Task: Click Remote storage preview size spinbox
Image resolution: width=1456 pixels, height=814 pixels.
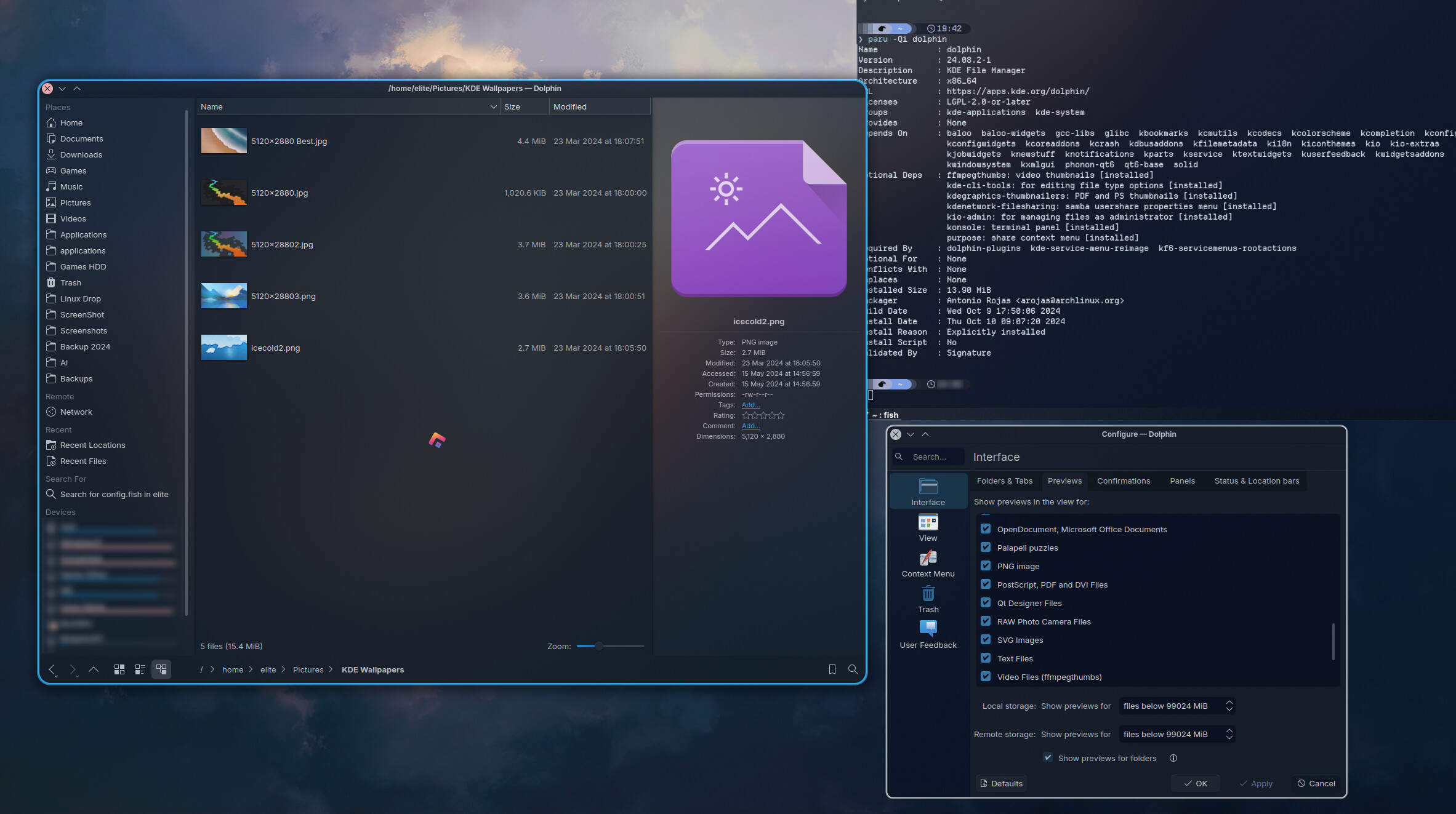Action: [1176, 734]
